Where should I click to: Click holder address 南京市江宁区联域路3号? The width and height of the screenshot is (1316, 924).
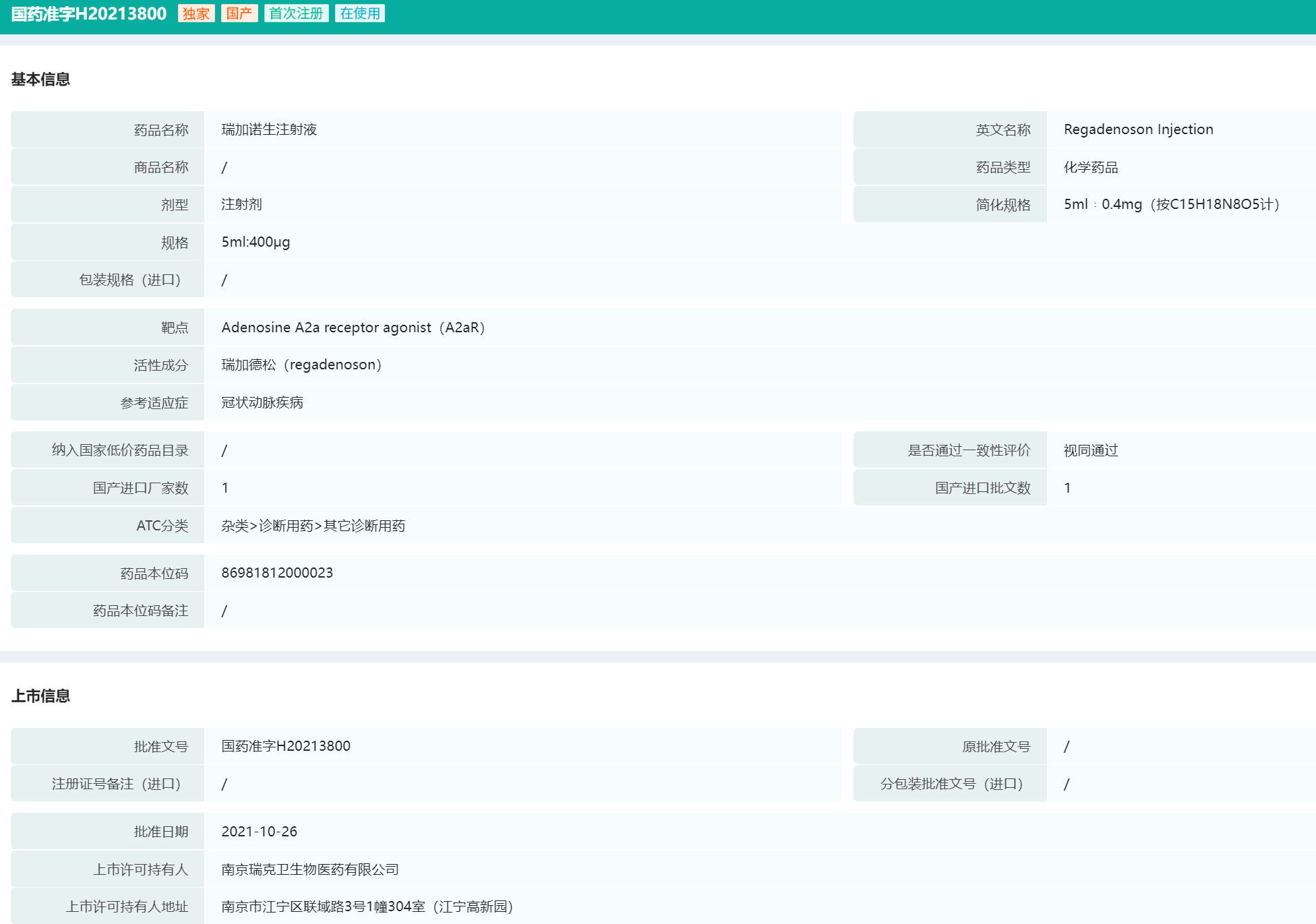pyautogui.click(x=367, y=906)
